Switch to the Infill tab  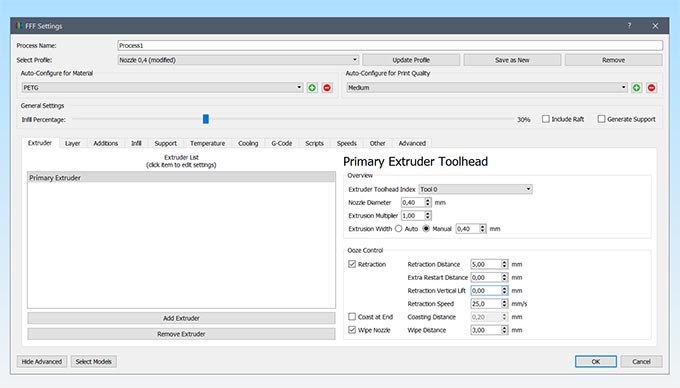point(136,143)
